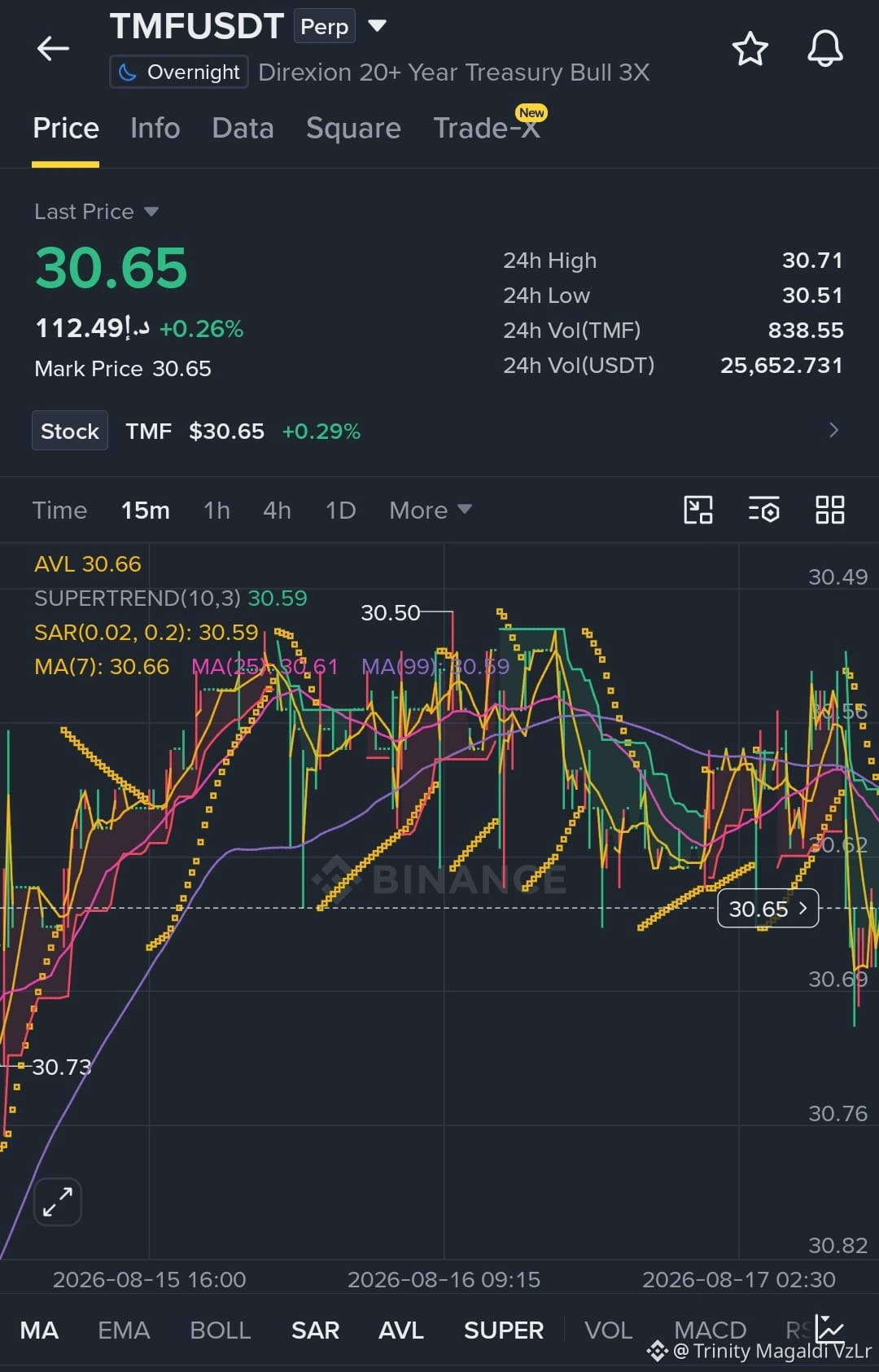
Task: Tap the 24h High value 30.71
Action: point(812,261)
